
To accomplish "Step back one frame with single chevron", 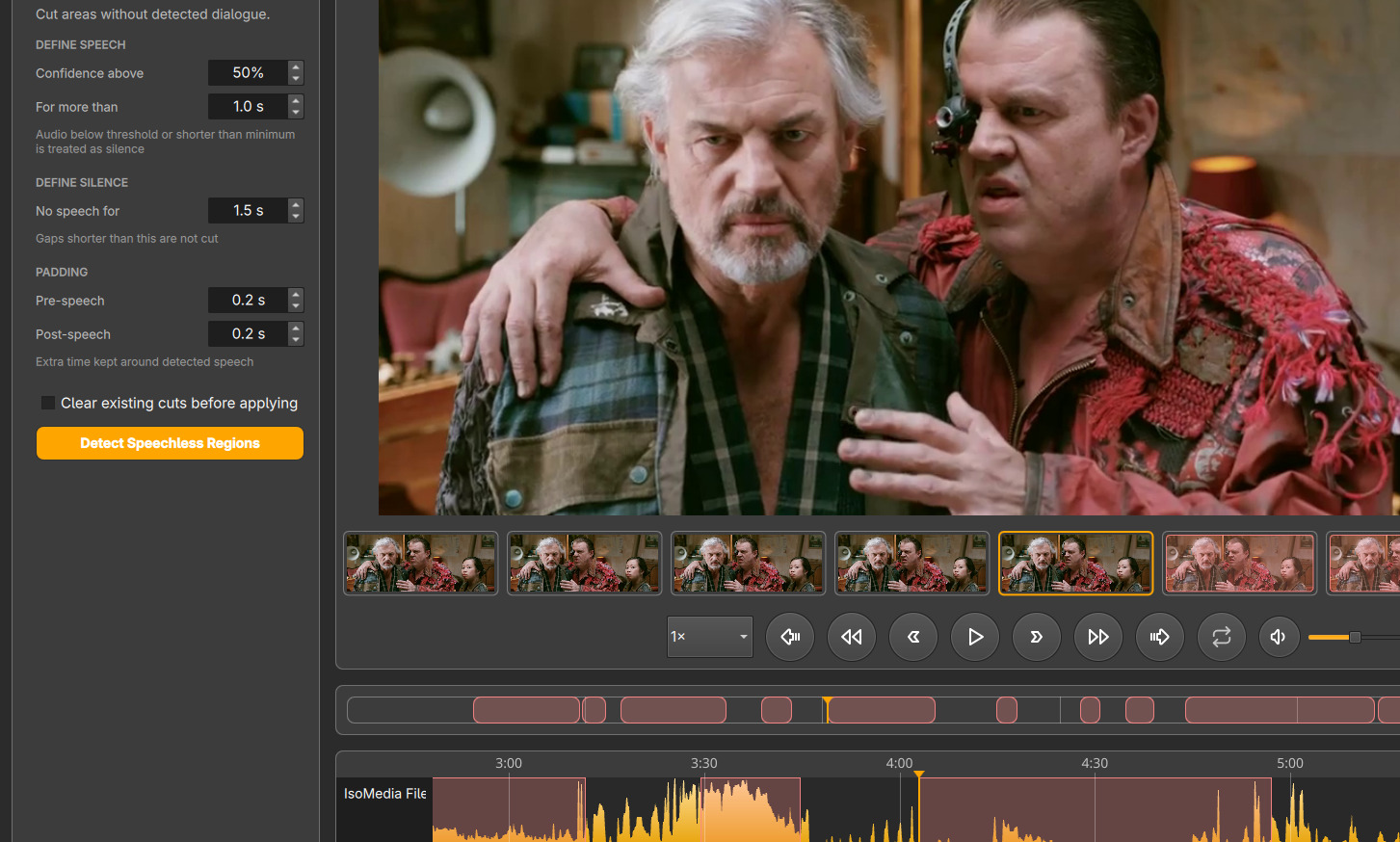I will (912, 637).
